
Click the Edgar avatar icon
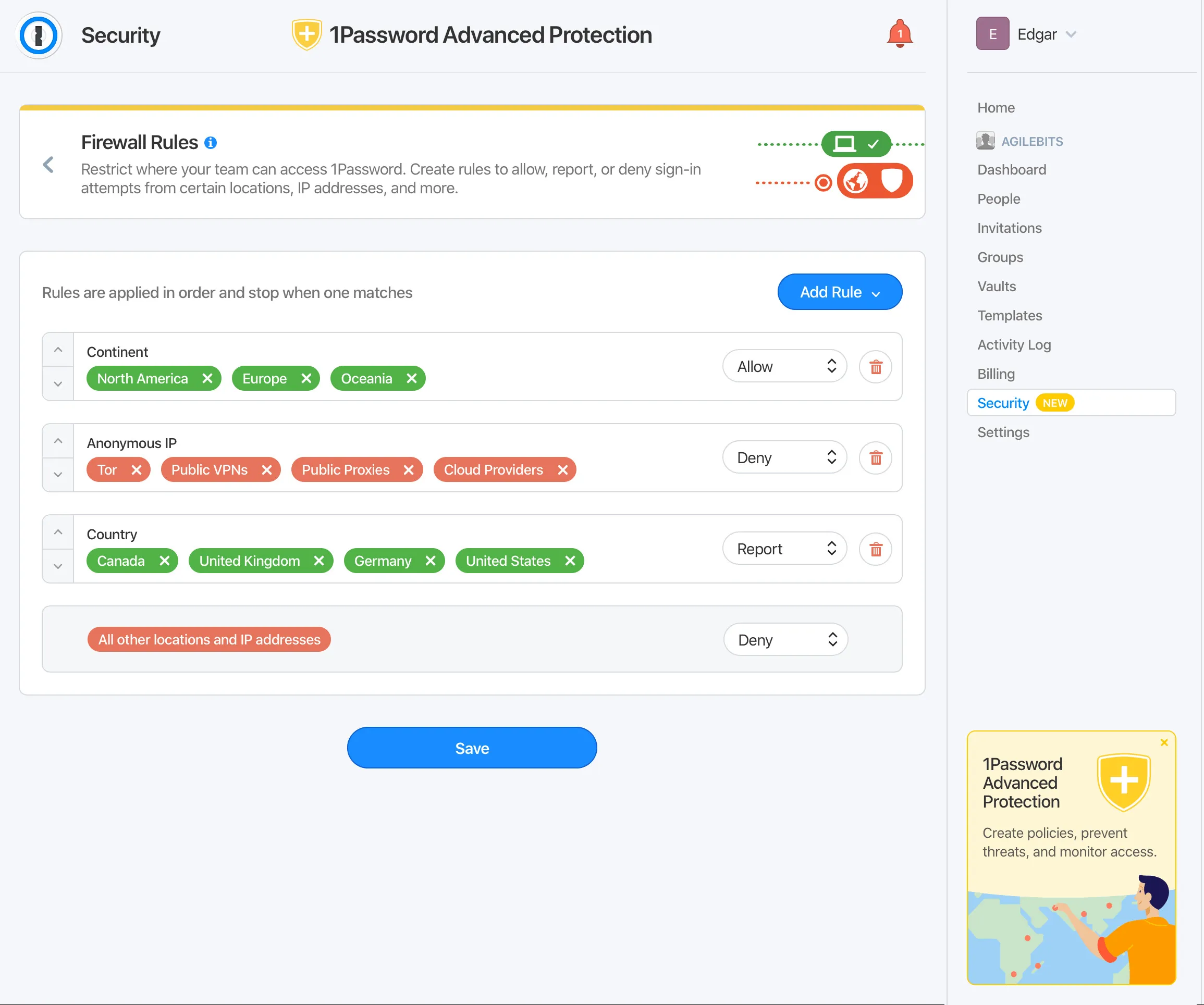[992, 34]
